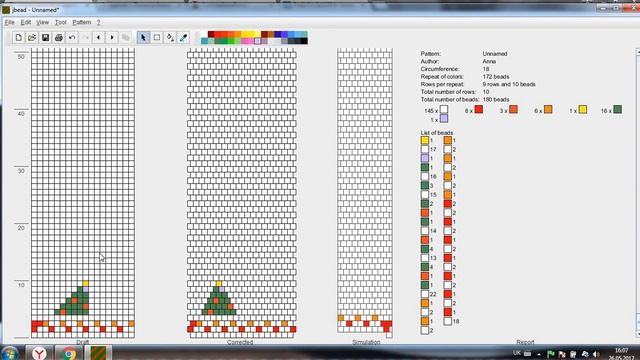Open the Windows Start button
Image resolution: width=640 pixels, height=360 pixels.
coord(9,353)
